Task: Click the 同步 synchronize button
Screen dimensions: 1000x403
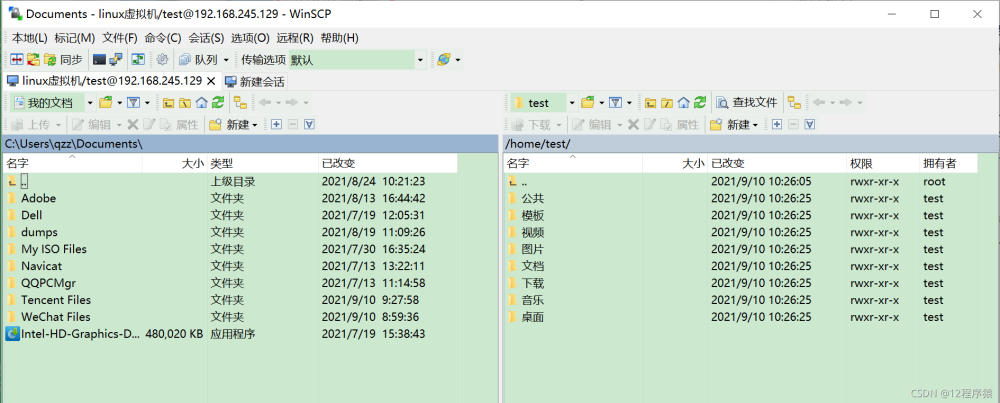Action: coord(63,60)
